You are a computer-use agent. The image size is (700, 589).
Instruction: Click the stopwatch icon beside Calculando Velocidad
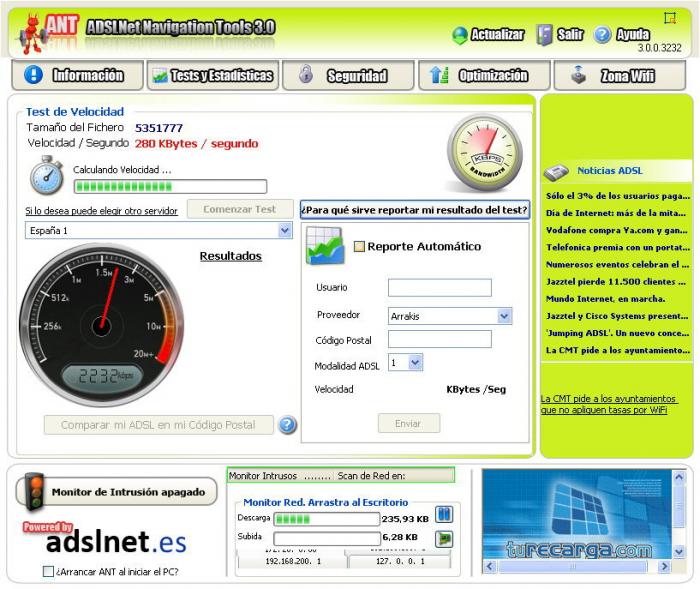(46, 175)
